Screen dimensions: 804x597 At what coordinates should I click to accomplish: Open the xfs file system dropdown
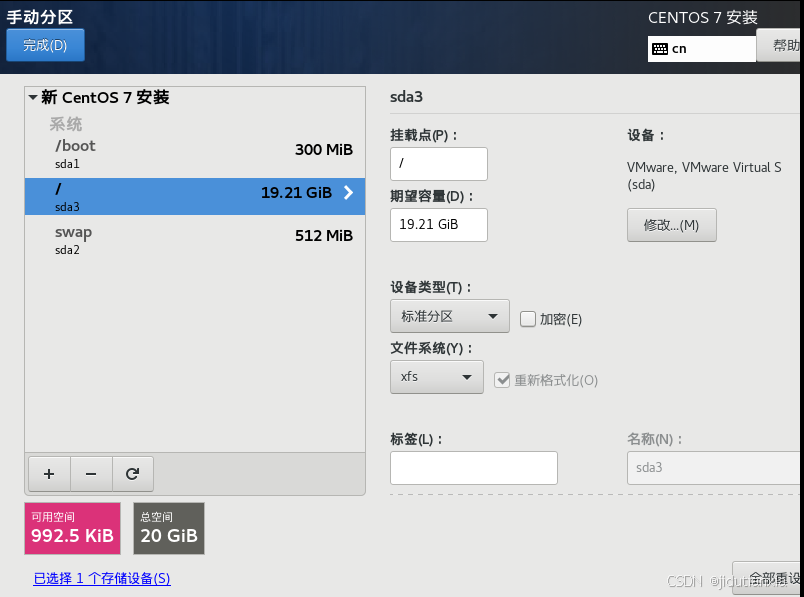point(436,377)
